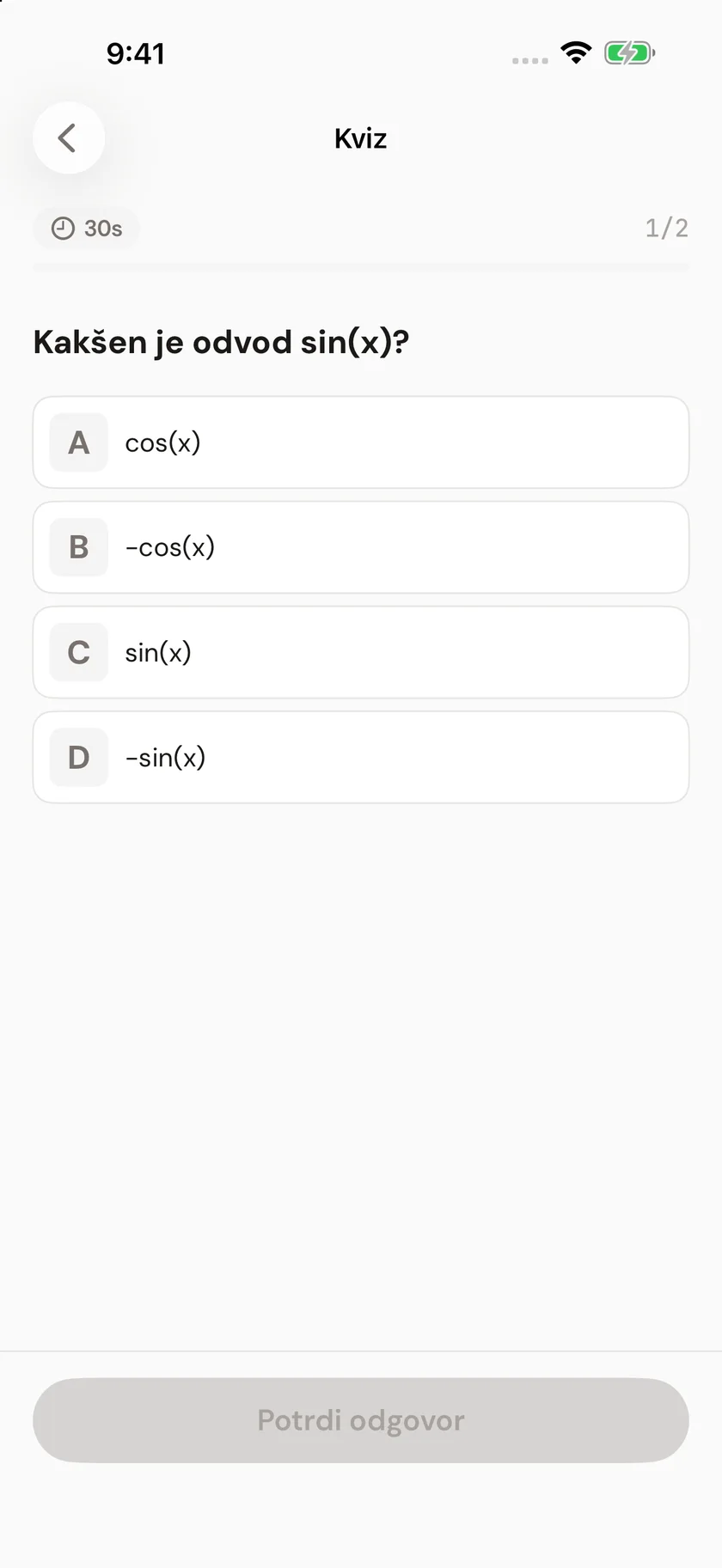Confirm with Potrdi odgovor button

[x=361, y=1420]
